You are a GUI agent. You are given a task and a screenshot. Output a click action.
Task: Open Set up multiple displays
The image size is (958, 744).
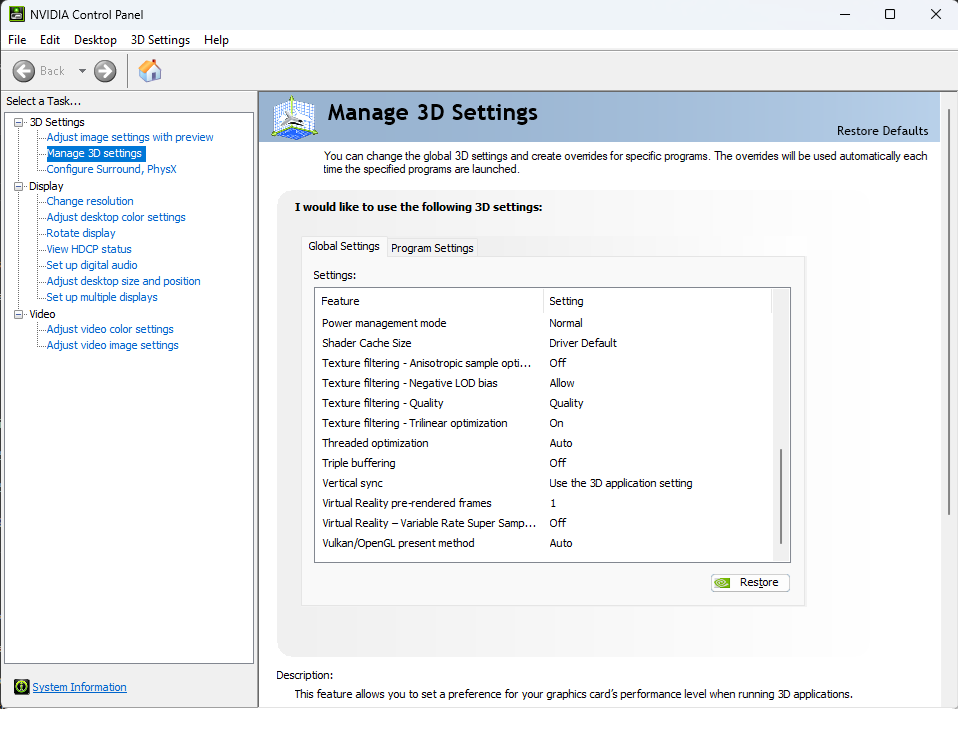pos(102,297)
